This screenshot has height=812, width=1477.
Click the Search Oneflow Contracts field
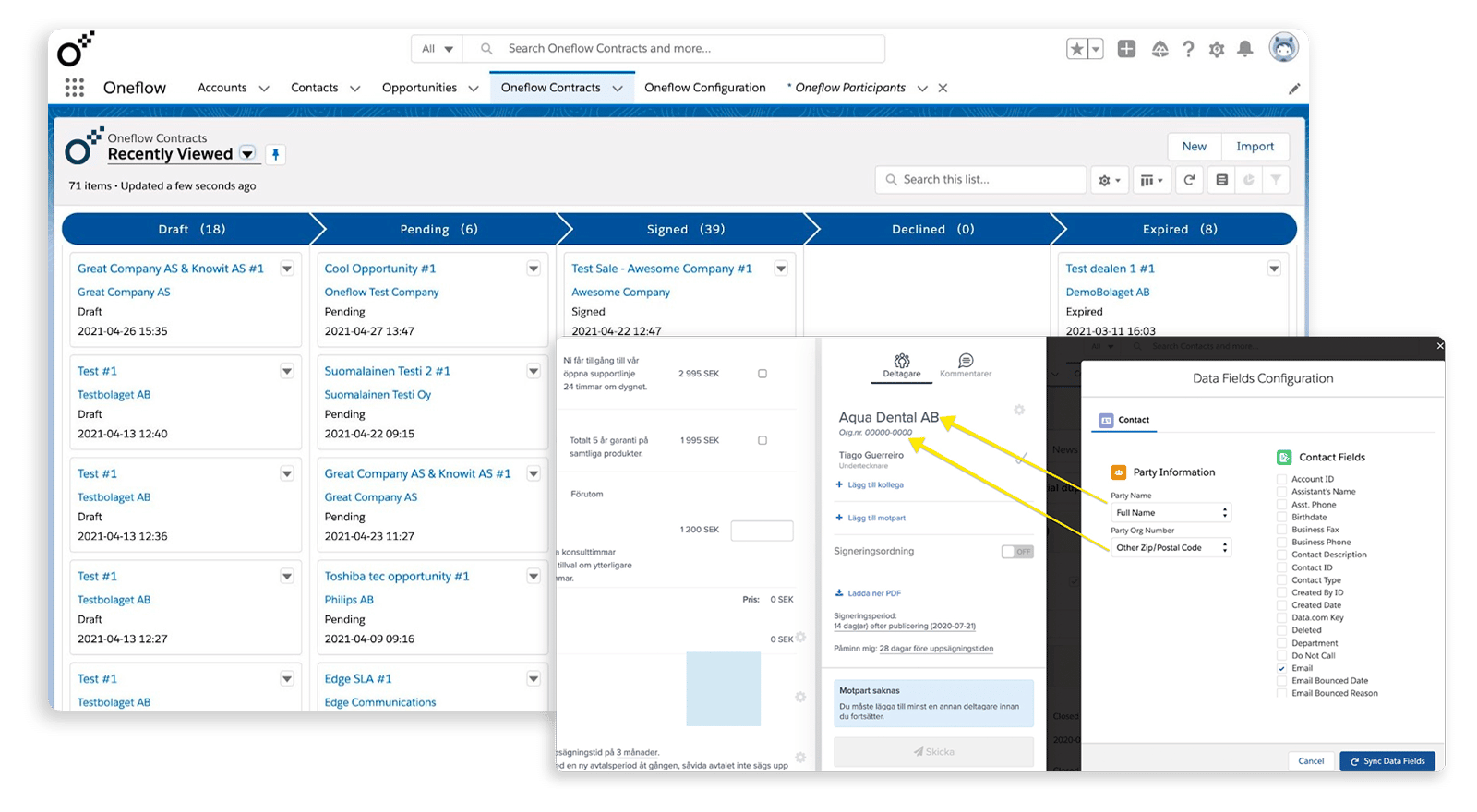point(674,49)
